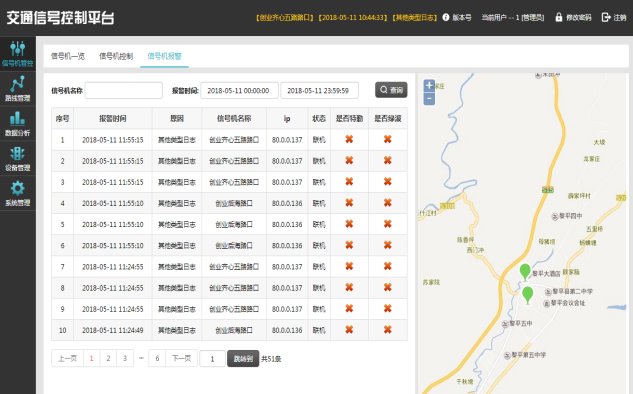Select page 3 in pagination
The width and height of the screenshot is (633, 394).
[125, 358]
